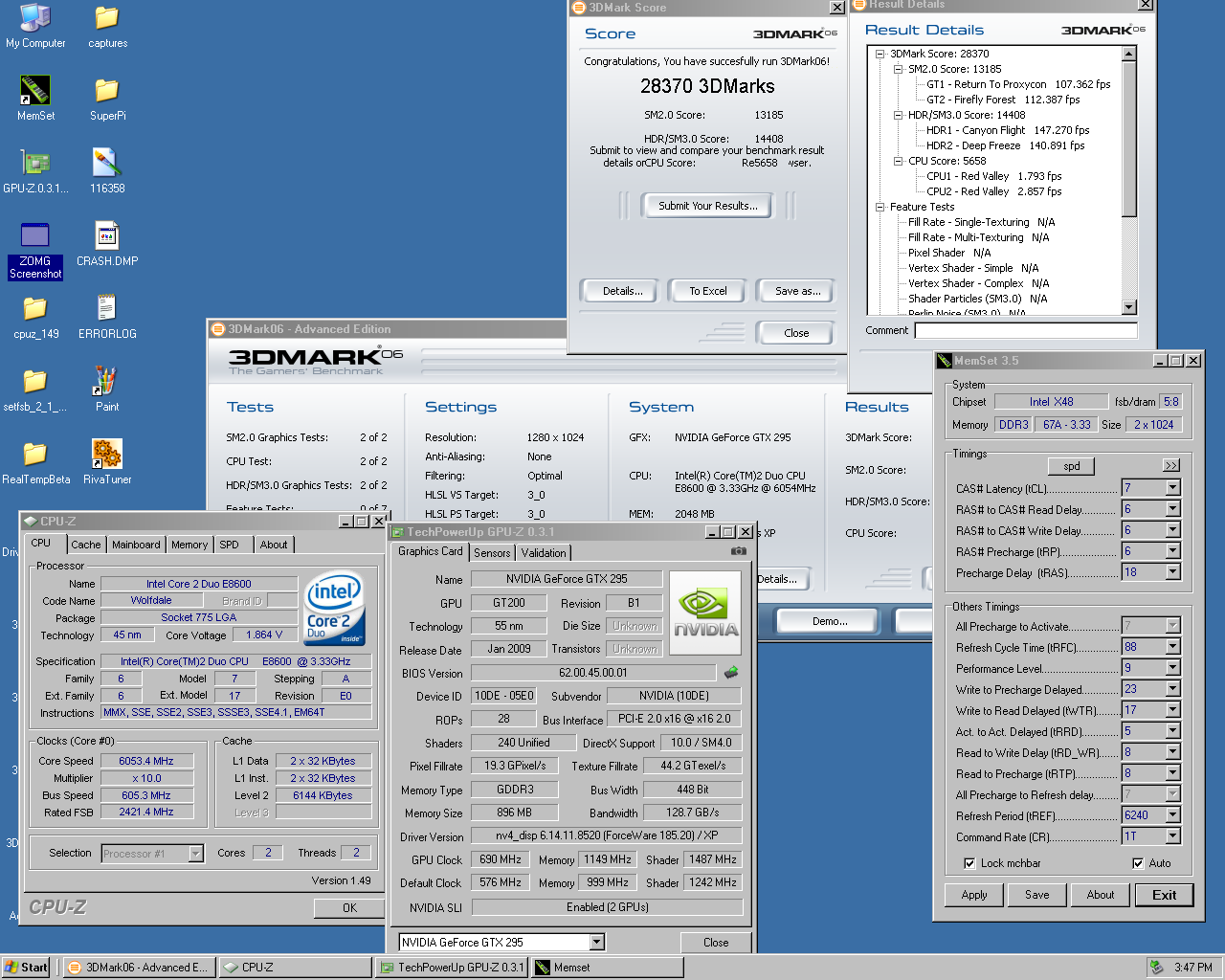The image size is (1225, 980).
Task: Toggle the Lock mchbar checkbox
Action: (x=969, y=863)
